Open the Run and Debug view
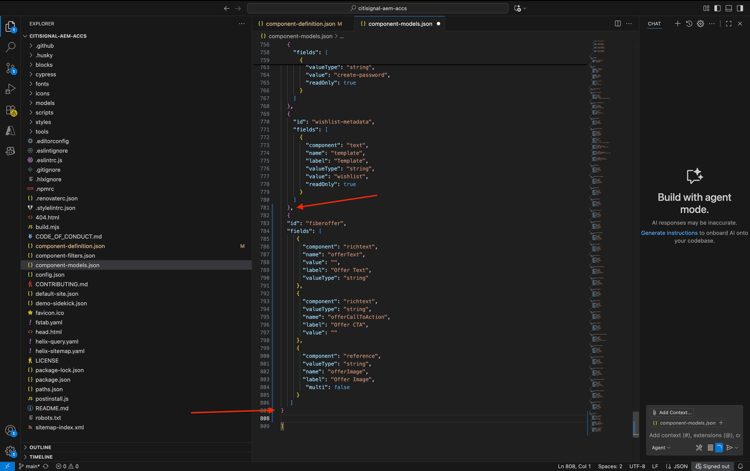The height and width of the screenshot is (471, 750). click(11, 90)
